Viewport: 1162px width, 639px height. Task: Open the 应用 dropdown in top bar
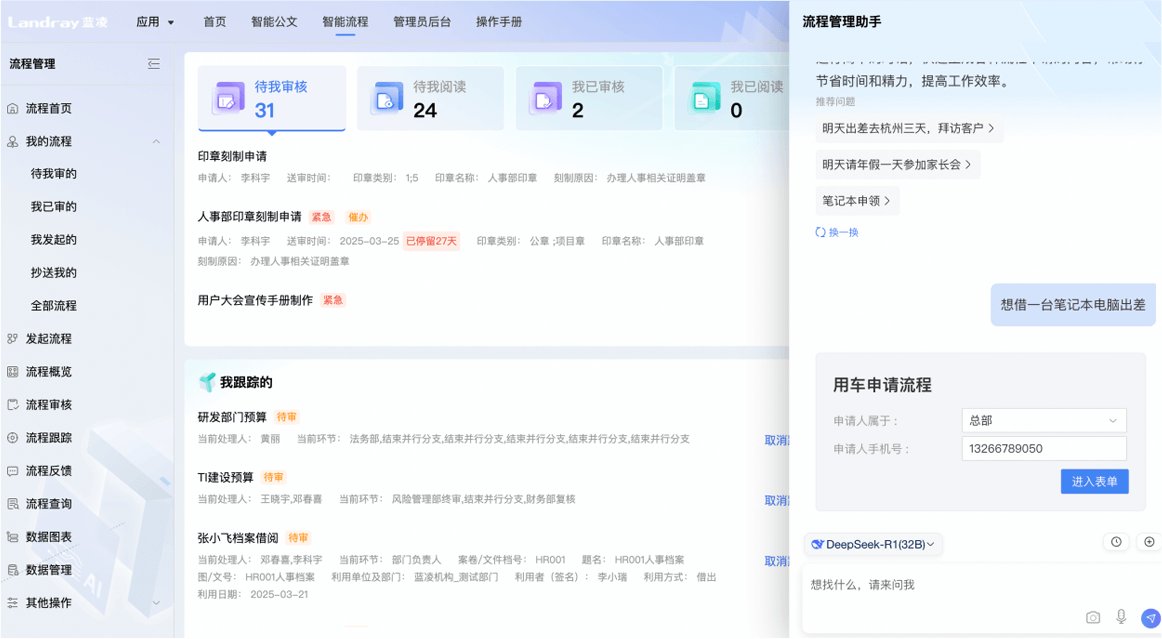[x=155, y=22]
